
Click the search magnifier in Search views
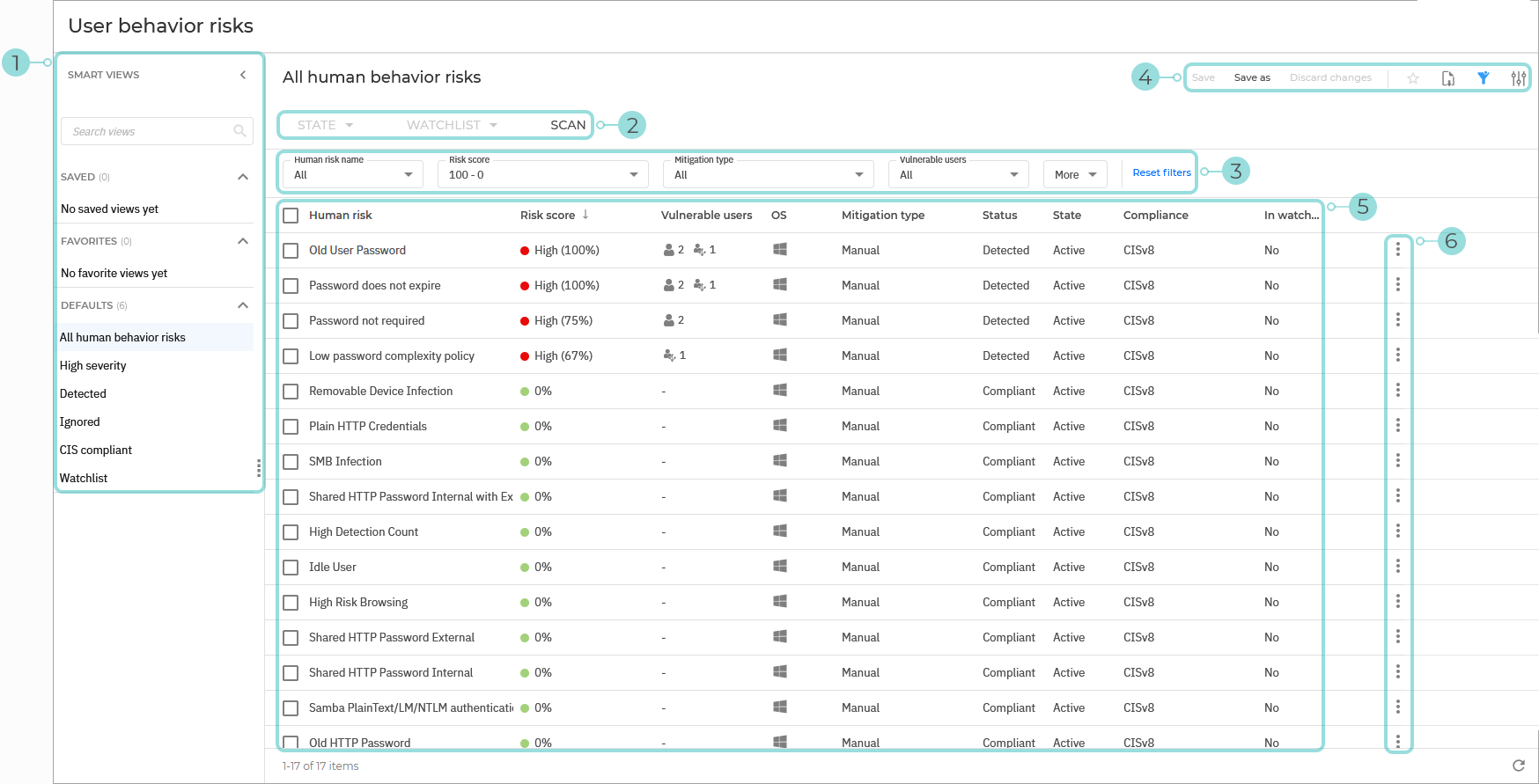(239, 131)
